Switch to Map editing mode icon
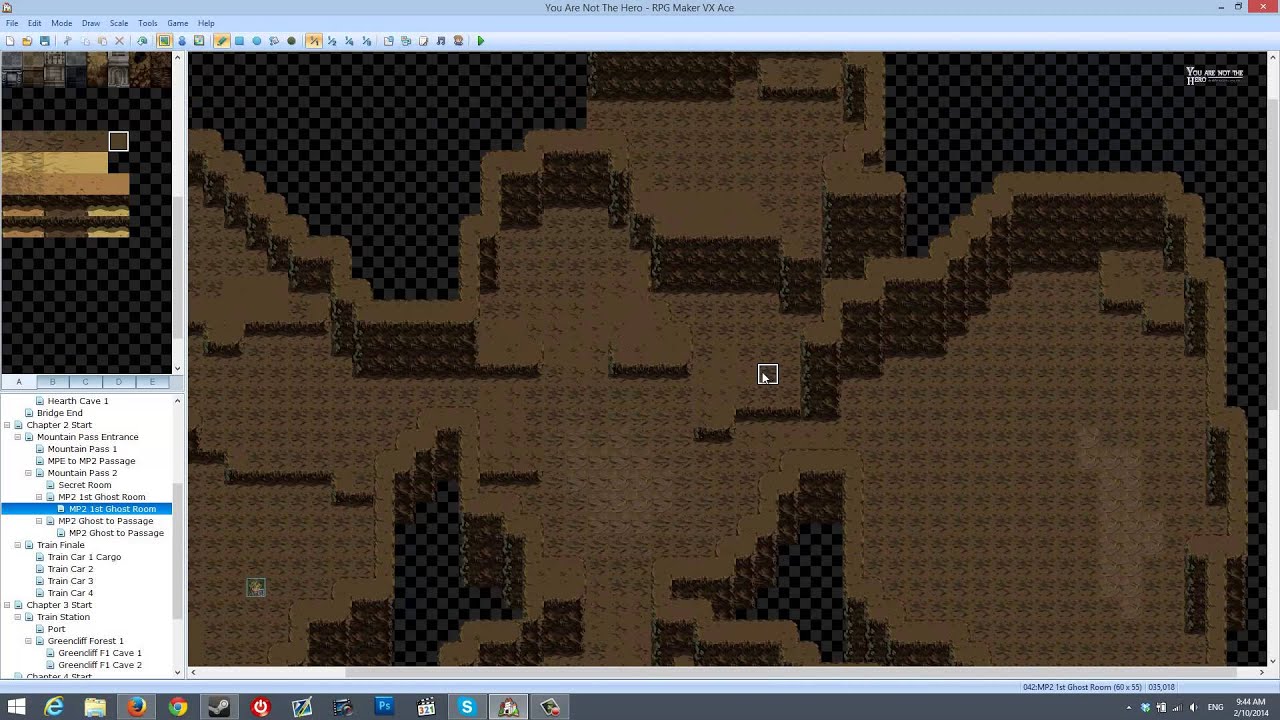This screenshot has height=720, width=1280. [165, 41]
